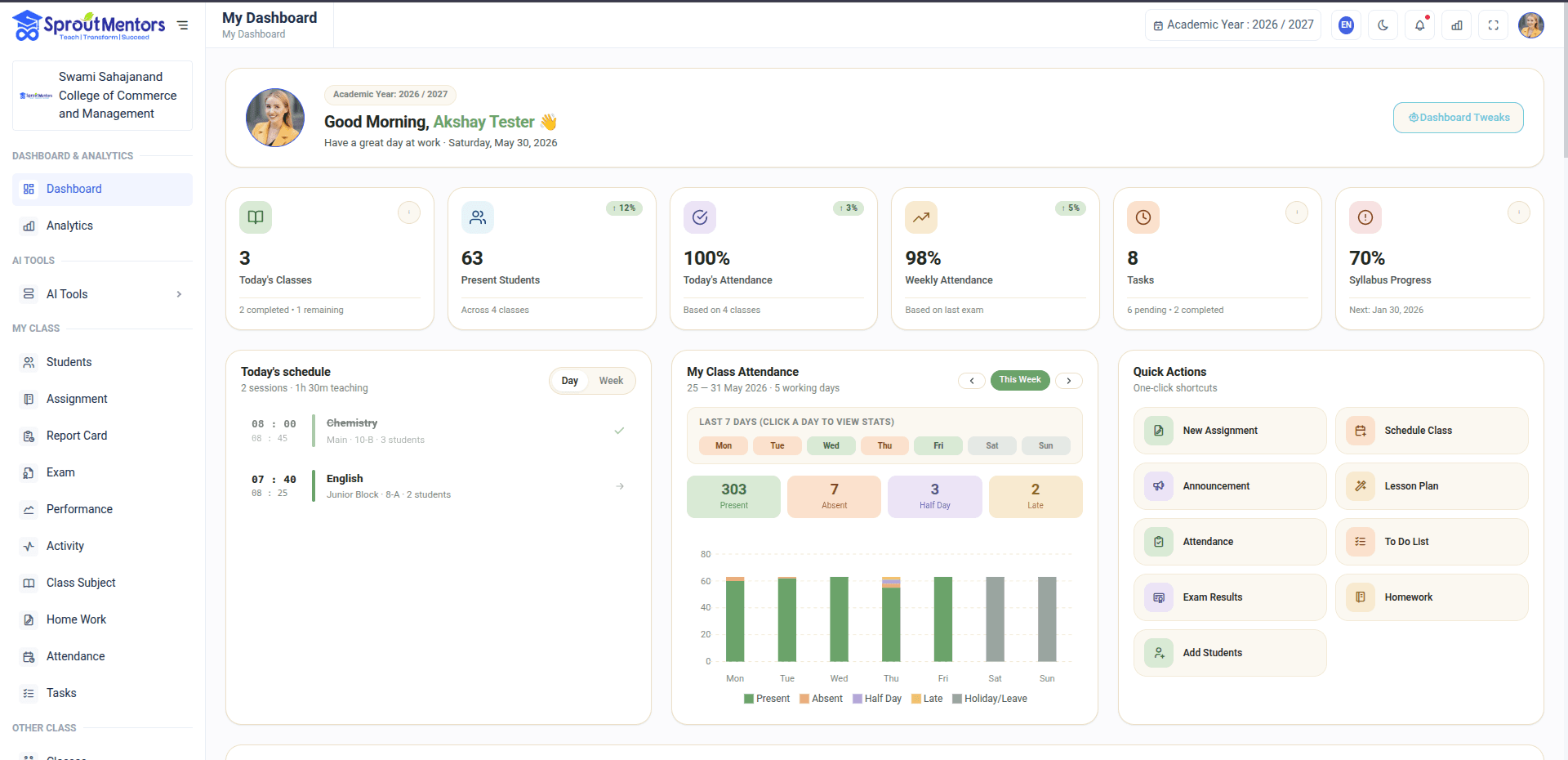Open Report Card in sidebar
Screen dimensions: 1568x760
coord(102,436)
